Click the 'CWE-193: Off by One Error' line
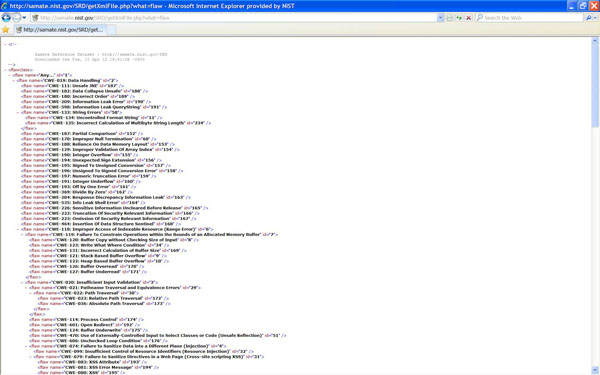Screen dimensions: 600x375 click(x=78, y=187)
